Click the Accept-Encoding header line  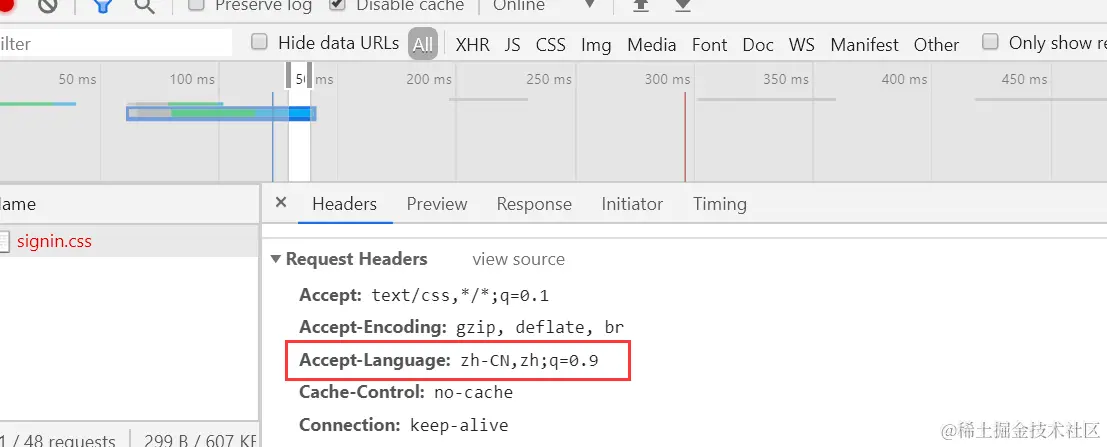point(462,327)
